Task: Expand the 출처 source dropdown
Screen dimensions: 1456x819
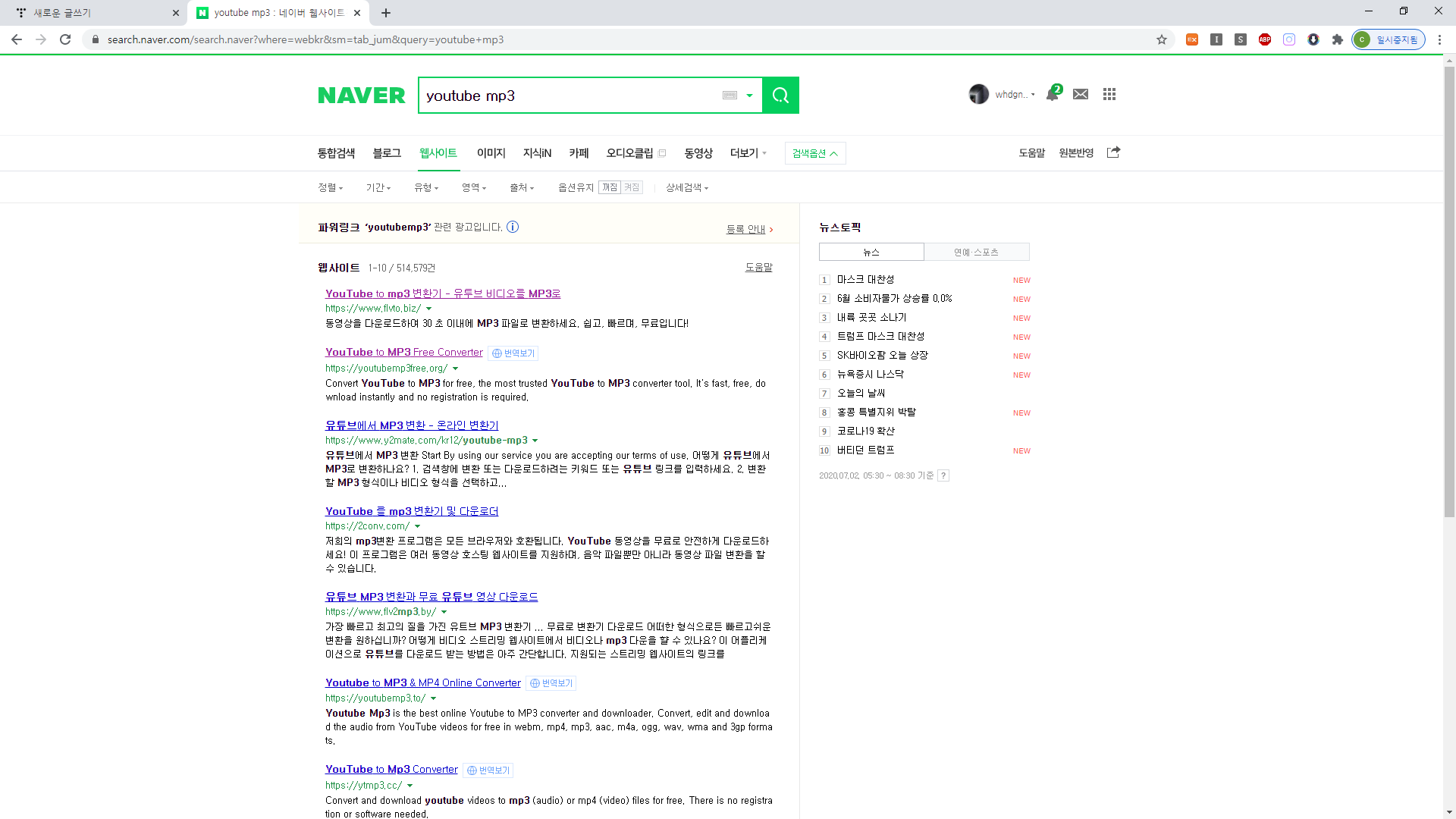Action: [522, 187]
